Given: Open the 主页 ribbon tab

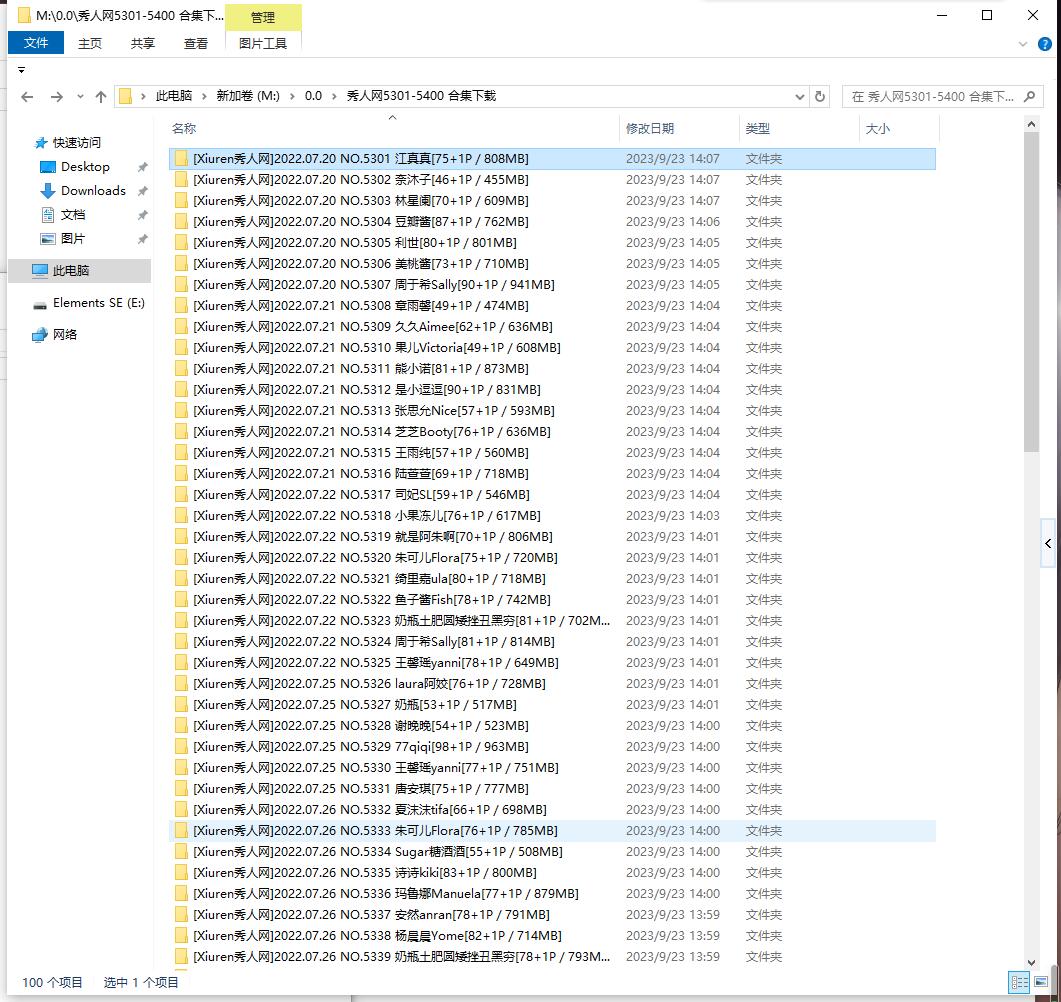Looking at the screenshot, I should [89, 43].
